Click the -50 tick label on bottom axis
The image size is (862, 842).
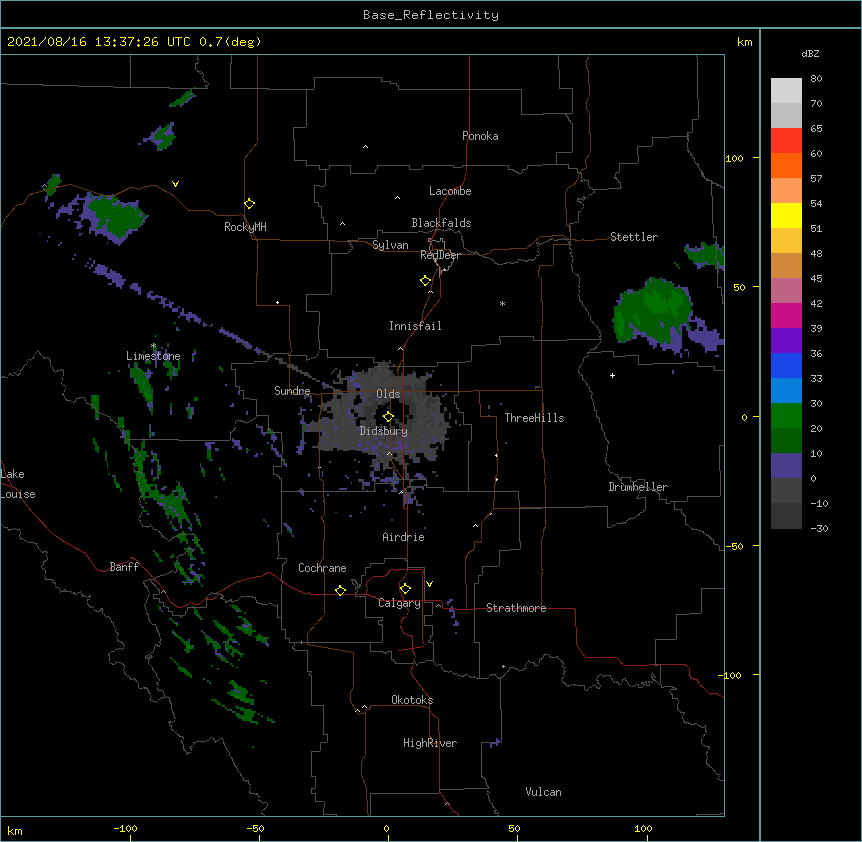(x=255, y=829)
